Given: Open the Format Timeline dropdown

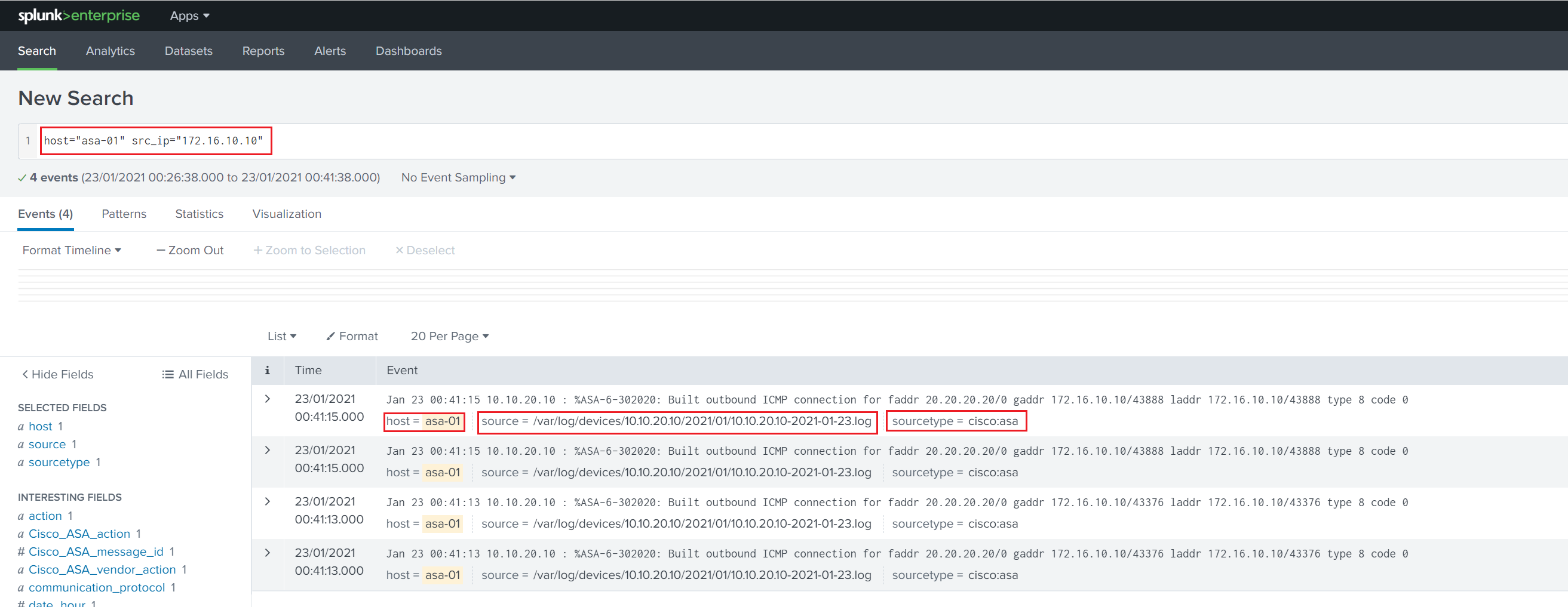Looking at the screenshot, I should click(71, 250).
